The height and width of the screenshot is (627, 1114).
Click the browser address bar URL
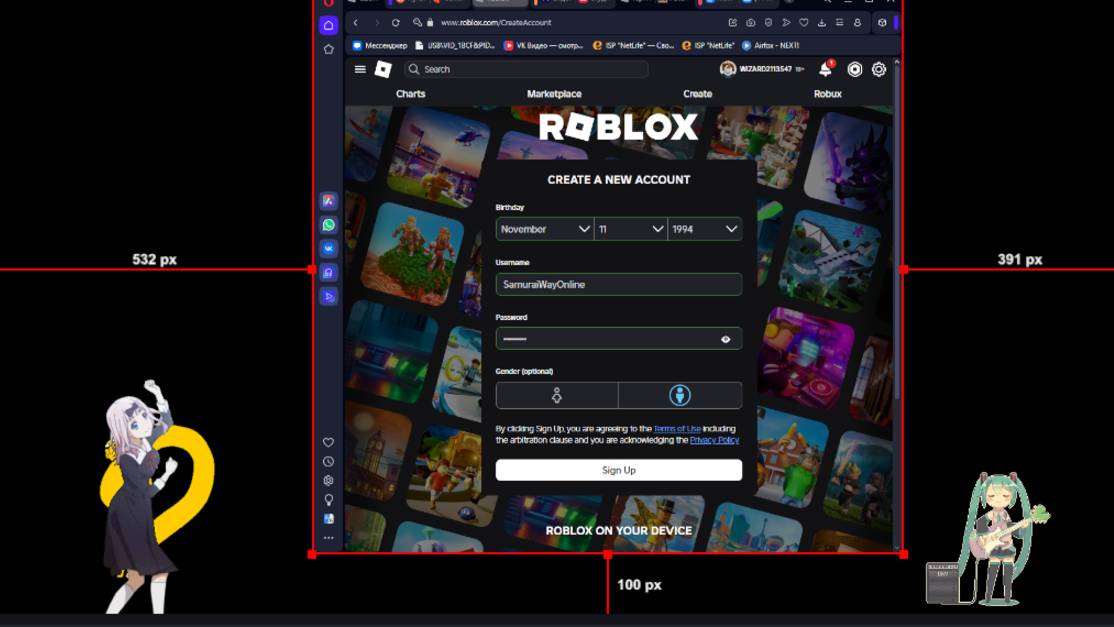click(496, 23)
